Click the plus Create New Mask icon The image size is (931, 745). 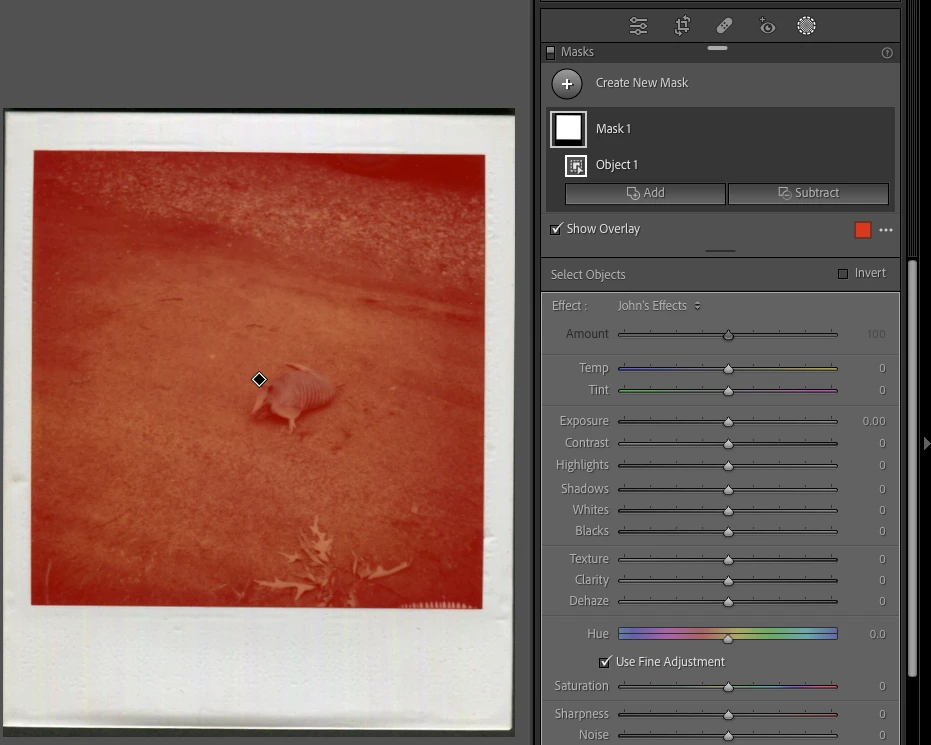click(x=567, y=84)
